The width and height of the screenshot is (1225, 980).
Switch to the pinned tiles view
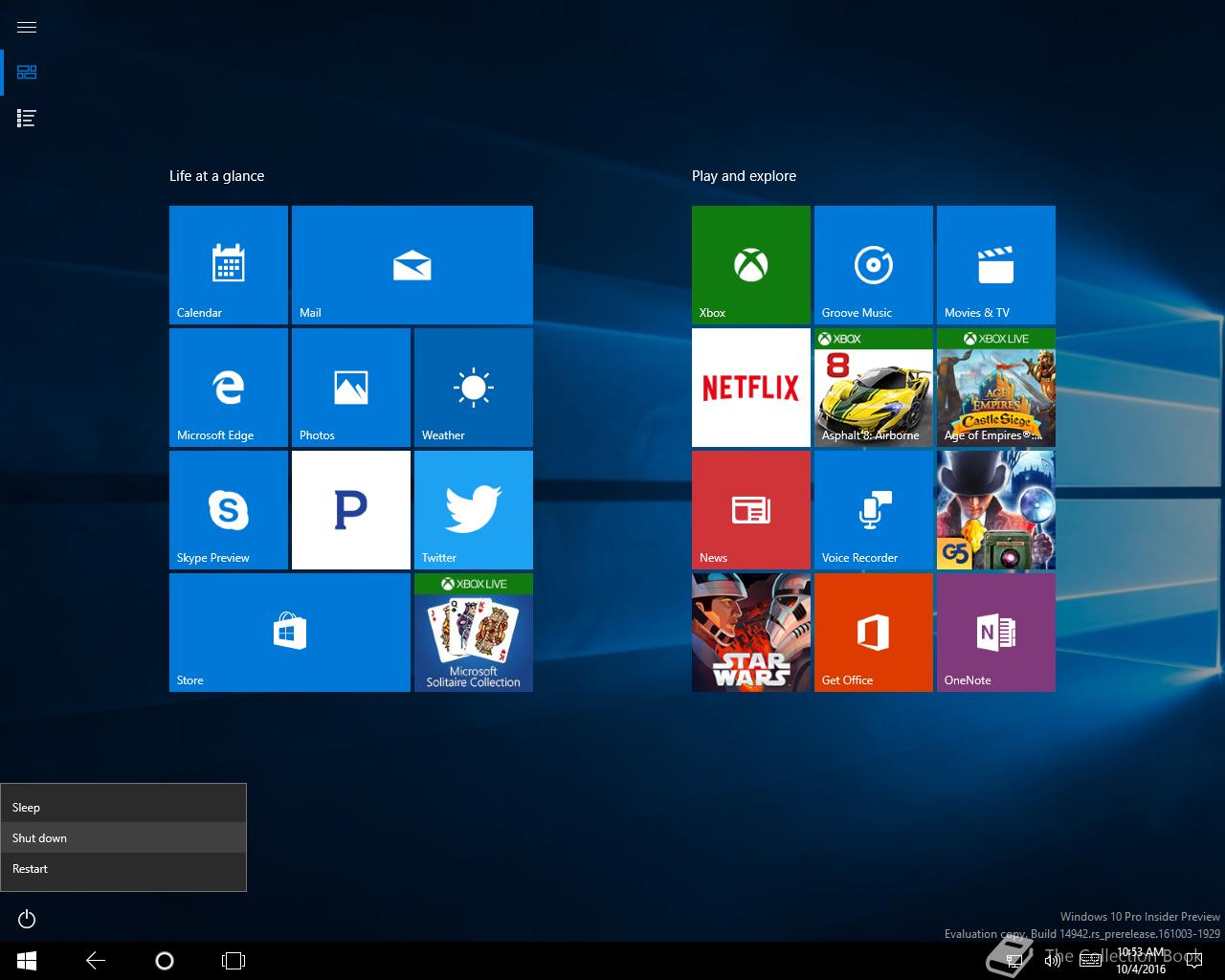(27, 73)
